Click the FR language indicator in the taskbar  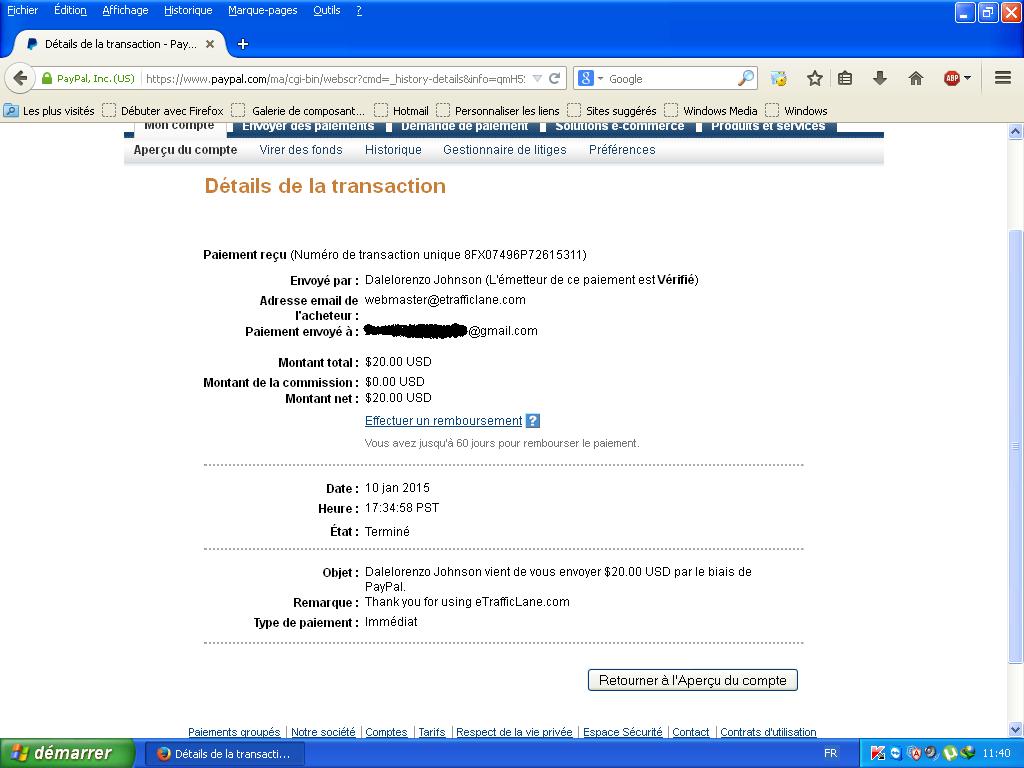tap(830, 754)
